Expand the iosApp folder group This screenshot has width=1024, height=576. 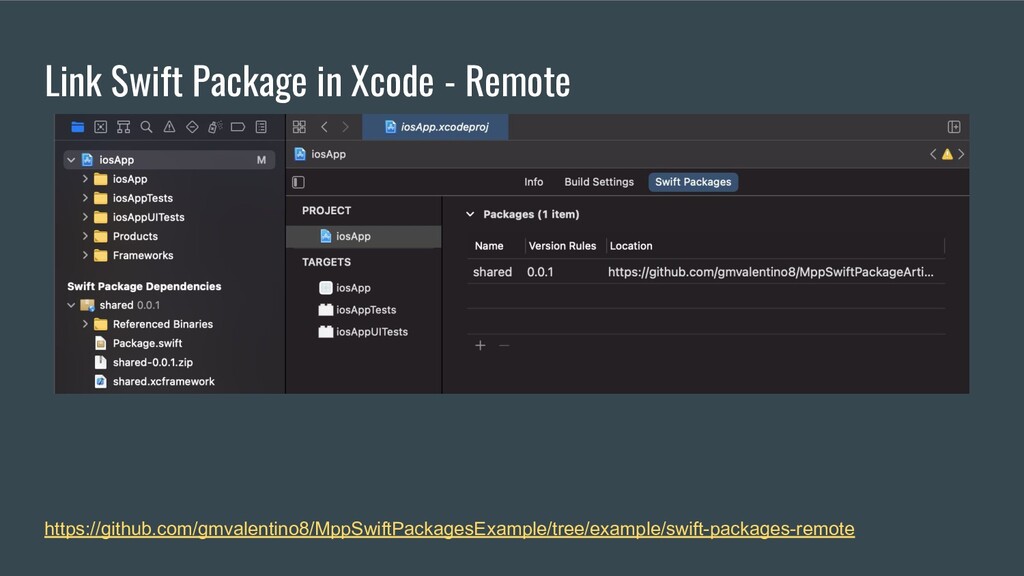85,179
